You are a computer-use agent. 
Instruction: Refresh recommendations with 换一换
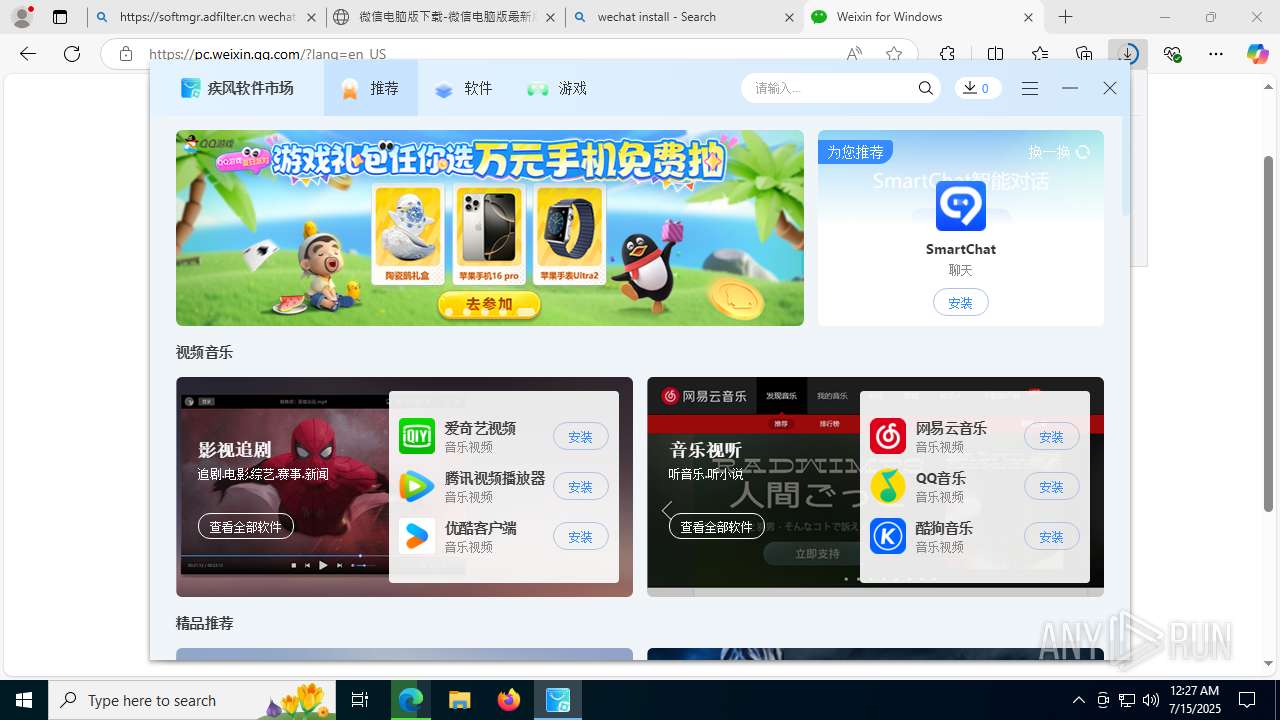pos(1059,152)
